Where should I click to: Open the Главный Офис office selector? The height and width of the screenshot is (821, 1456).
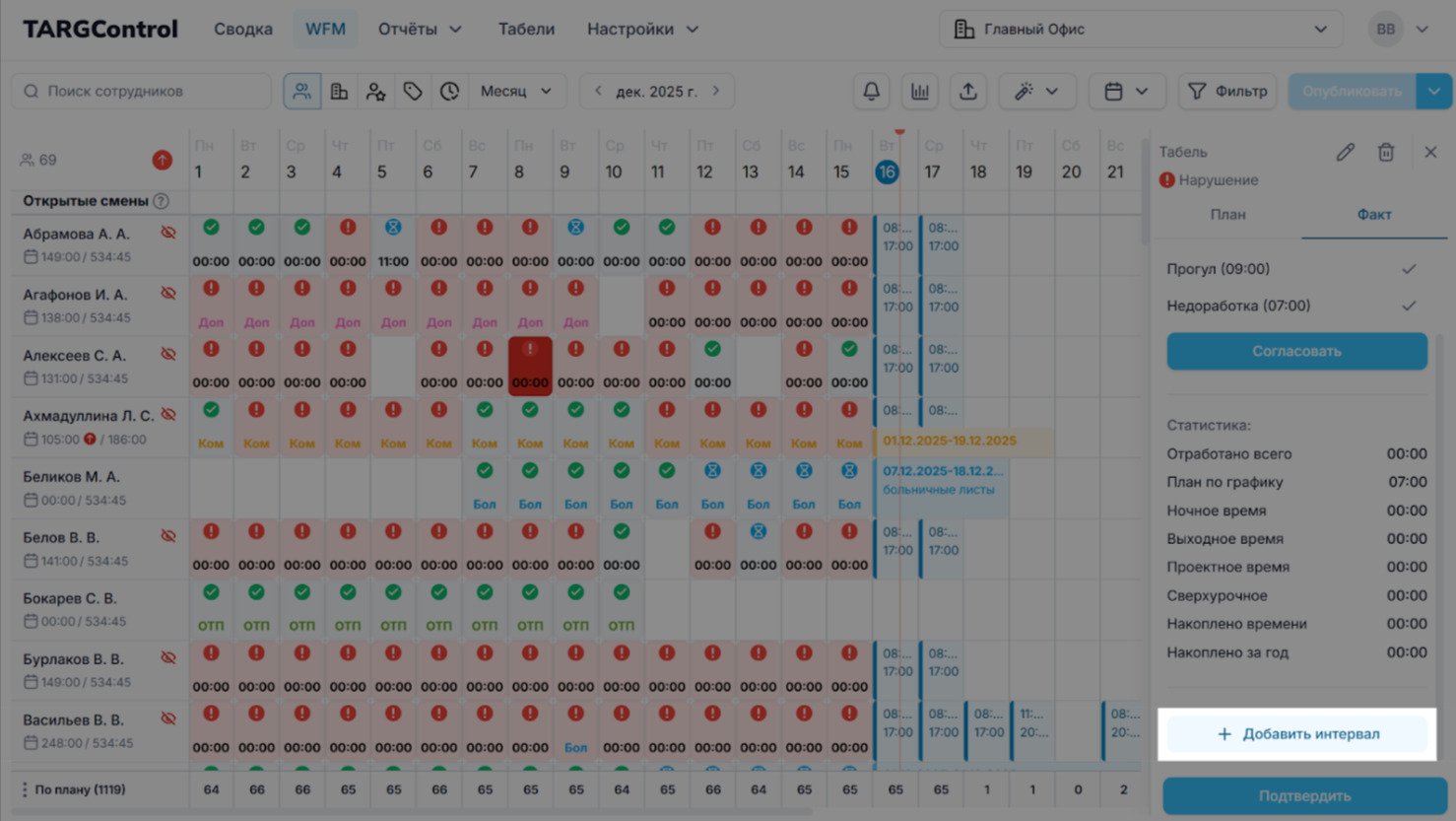1141,30
